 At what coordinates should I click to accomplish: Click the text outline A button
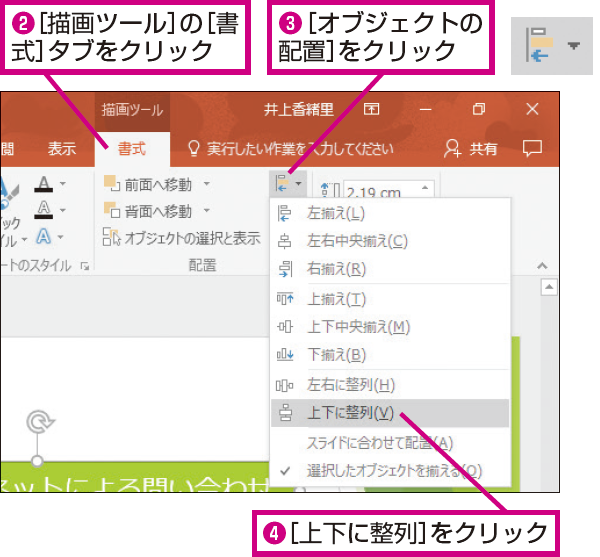(x=44, y=210)
